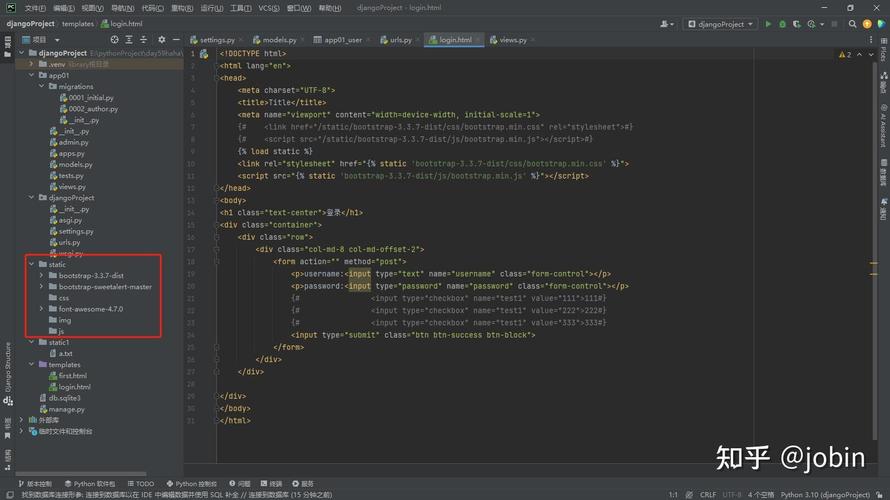890x500 pixels.
Task: Open Search Everywhere magnifier icon
Action: coord(853,24)
